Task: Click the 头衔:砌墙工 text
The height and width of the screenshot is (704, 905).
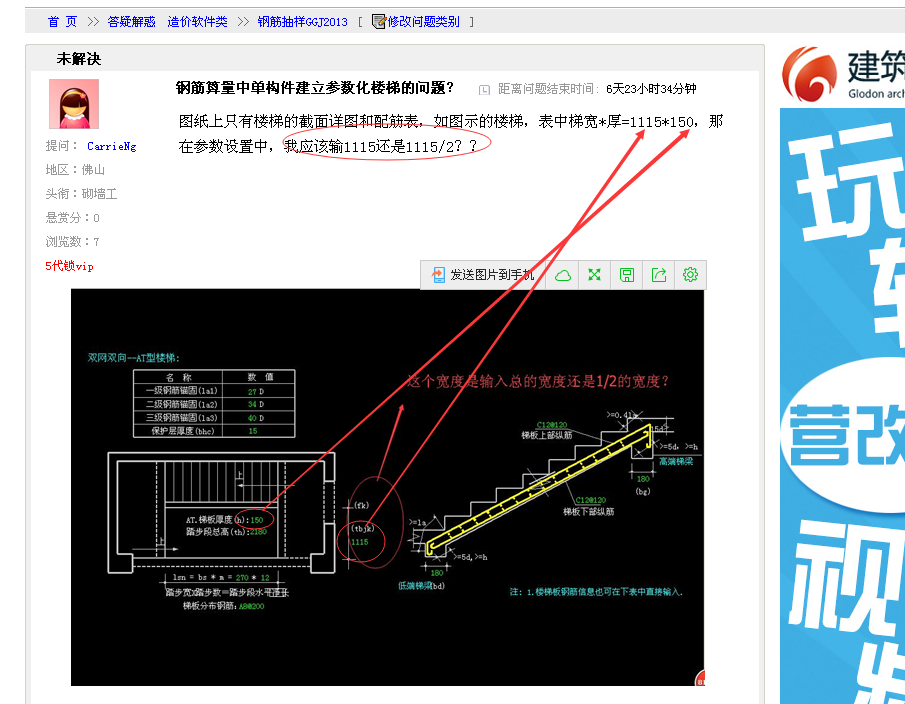Action: pos(81,194)
